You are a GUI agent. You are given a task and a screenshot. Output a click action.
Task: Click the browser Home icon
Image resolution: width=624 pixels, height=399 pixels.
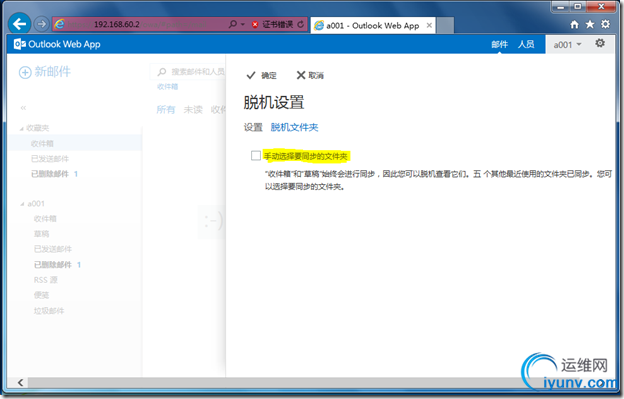(574, 25)
